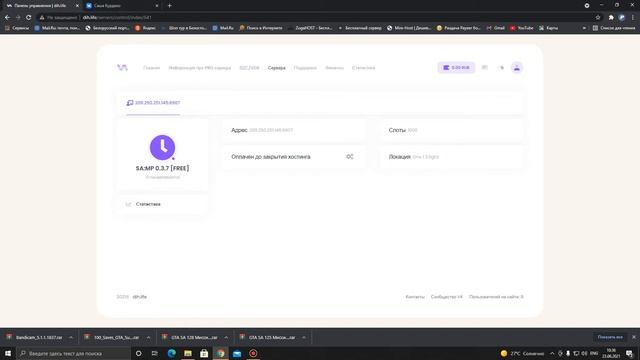Expand options for Bandicam download
Image resolution: width=640 pixels, height=360 pixels.
tap(71, 338)
